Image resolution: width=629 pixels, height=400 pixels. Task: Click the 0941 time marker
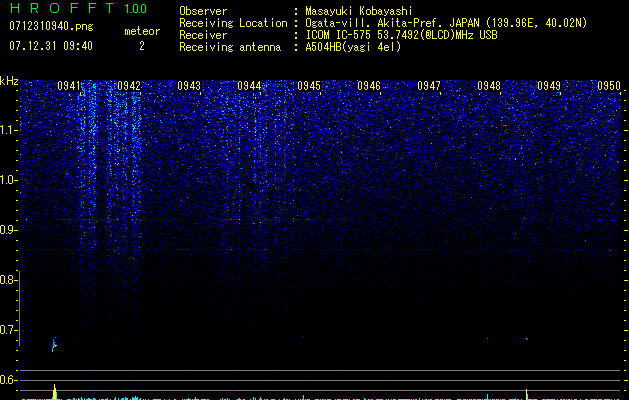[69, 86]
